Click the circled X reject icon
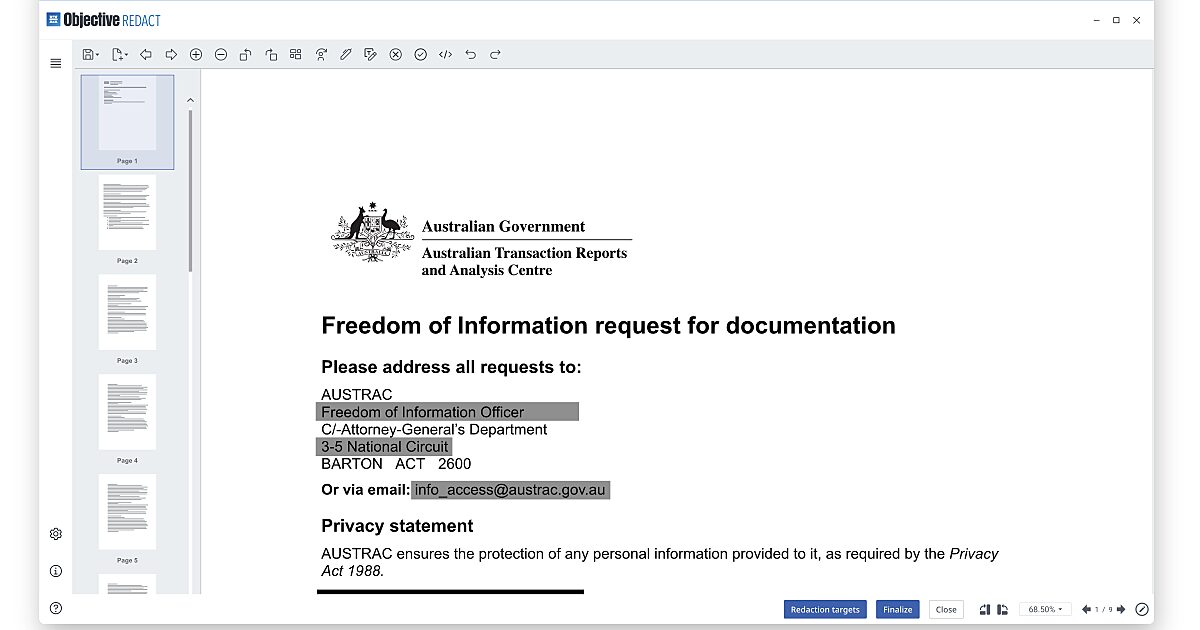Viewport: 1200px width, 630px height. point(396,55)
